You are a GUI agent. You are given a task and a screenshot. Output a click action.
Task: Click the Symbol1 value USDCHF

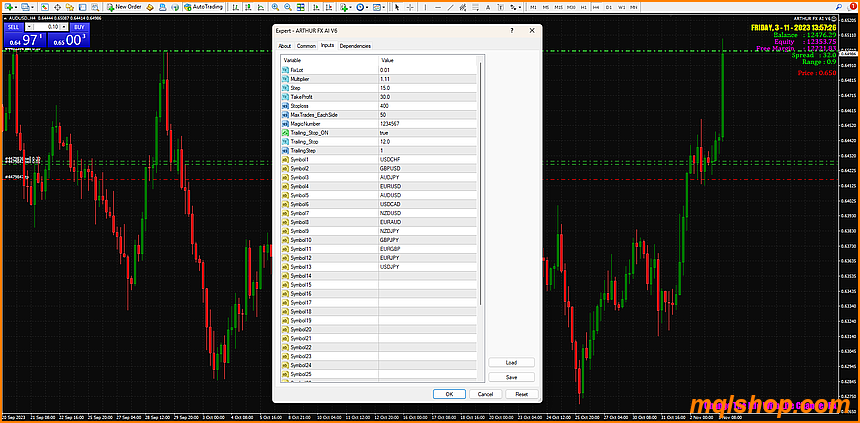tap(427, 160)
